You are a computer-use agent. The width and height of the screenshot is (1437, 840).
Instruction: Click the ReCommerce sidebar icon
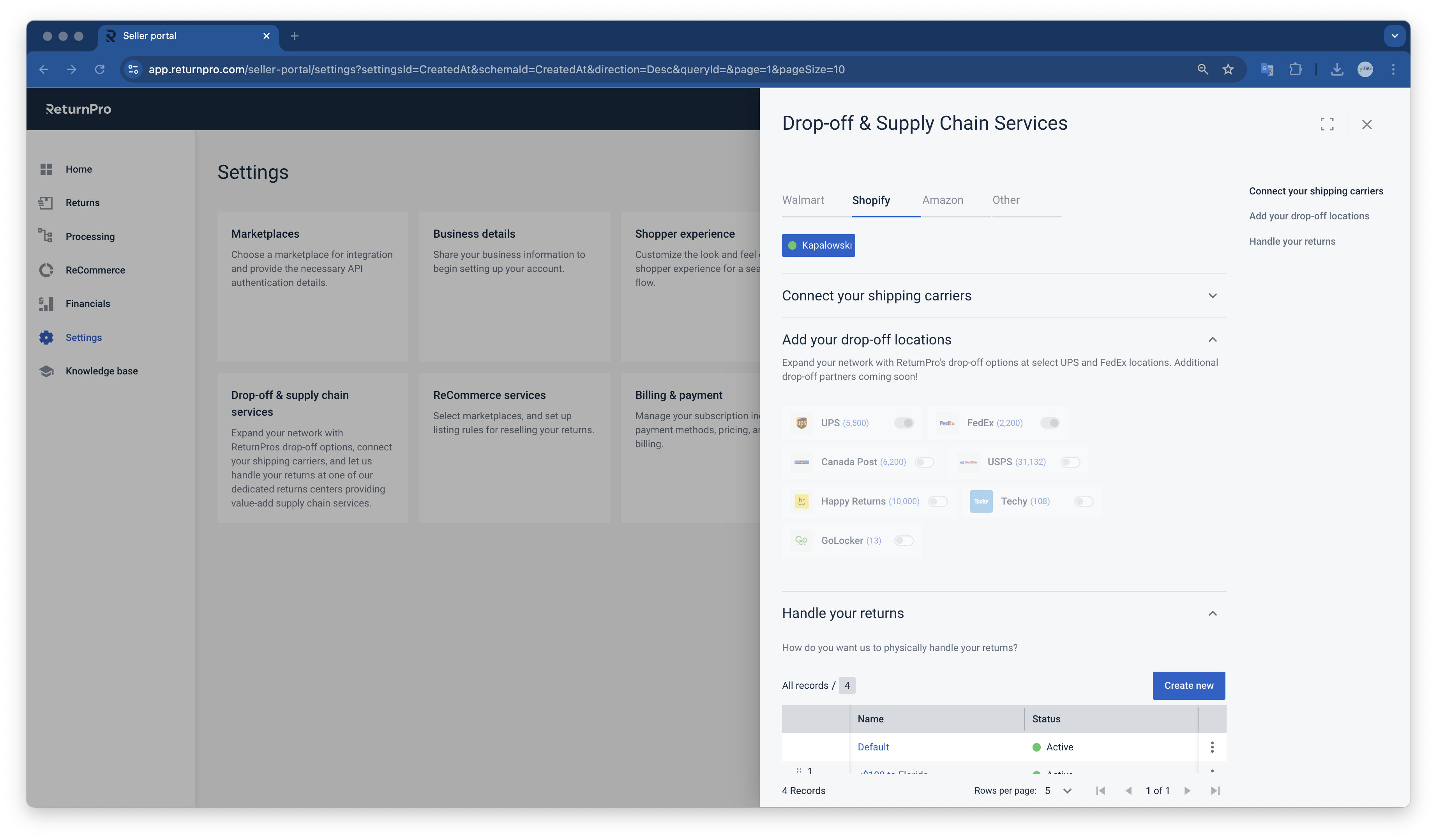(x=46, y=270)
